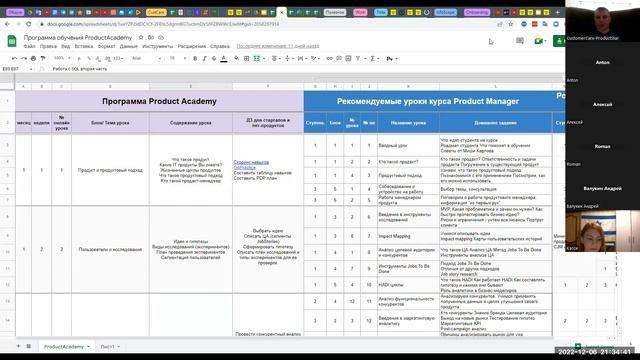Screen dimensions: 640x360
Task: Activate the paint format roller tool
Action: 43,58
